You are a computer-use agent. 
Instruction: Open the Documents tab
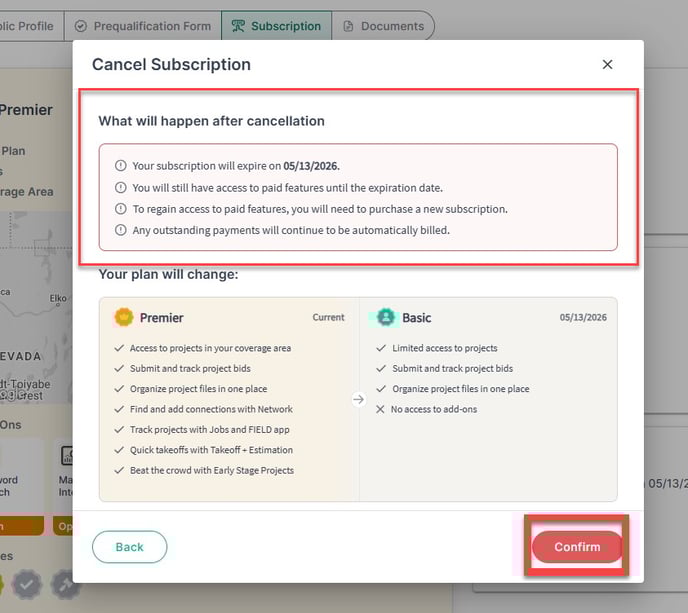click(x=383, y=26)
